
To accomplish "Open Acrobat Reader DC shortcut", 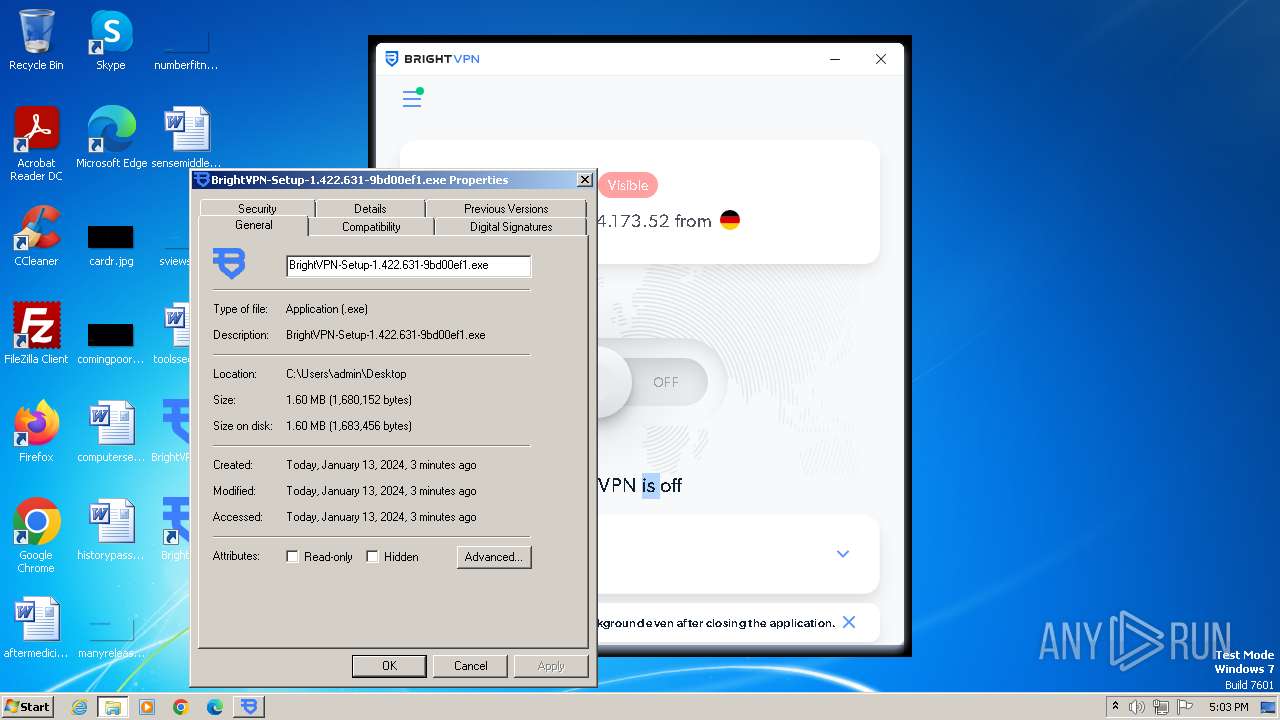I will [x=36, y=144].
